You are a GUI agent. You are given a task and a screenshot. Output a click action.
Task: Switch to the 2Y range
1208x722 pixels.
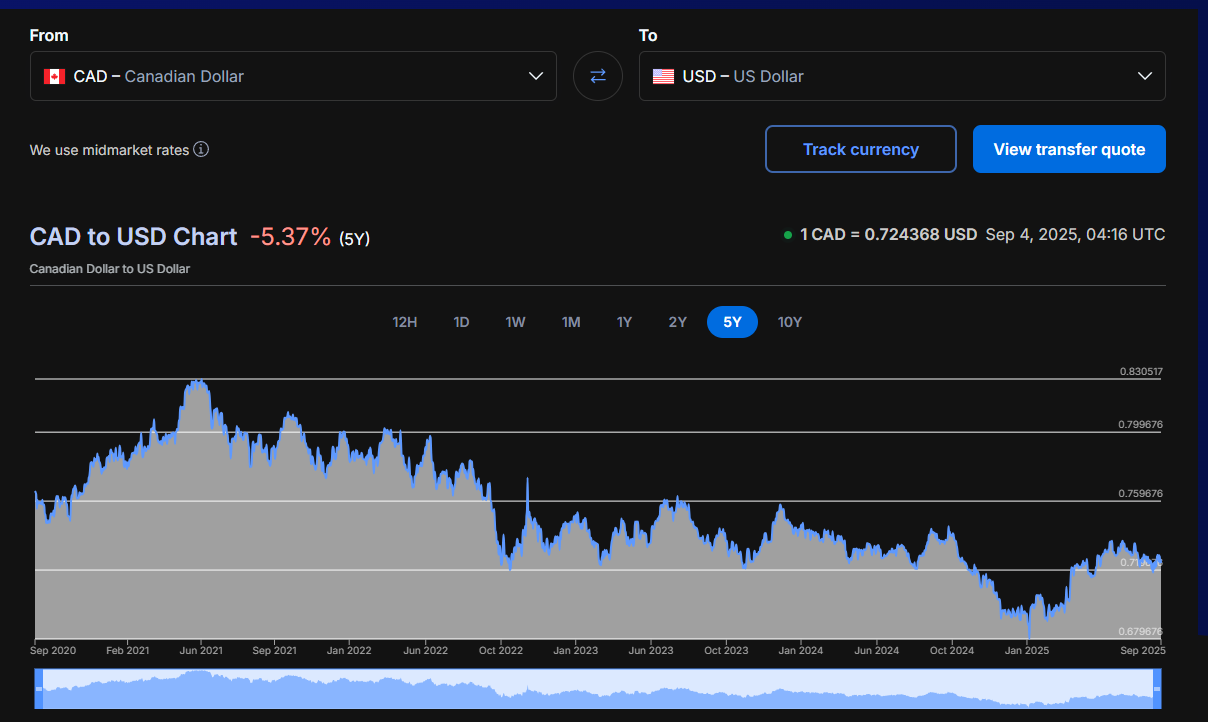(x=677, y=322)
